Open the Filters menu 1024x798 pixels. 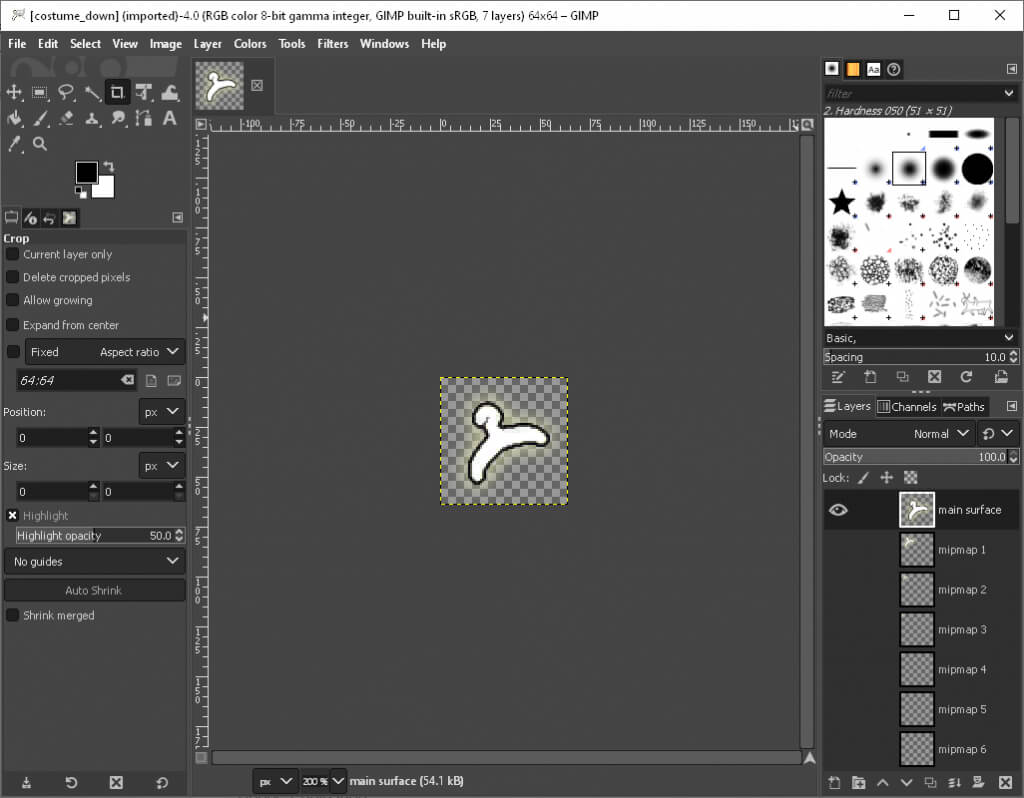tap(332, 44)
